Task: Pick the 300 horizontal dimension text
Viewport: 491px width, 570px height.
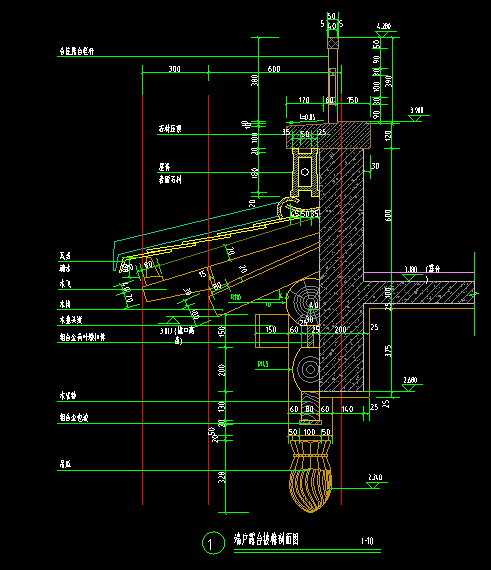Action: (174, 69)
